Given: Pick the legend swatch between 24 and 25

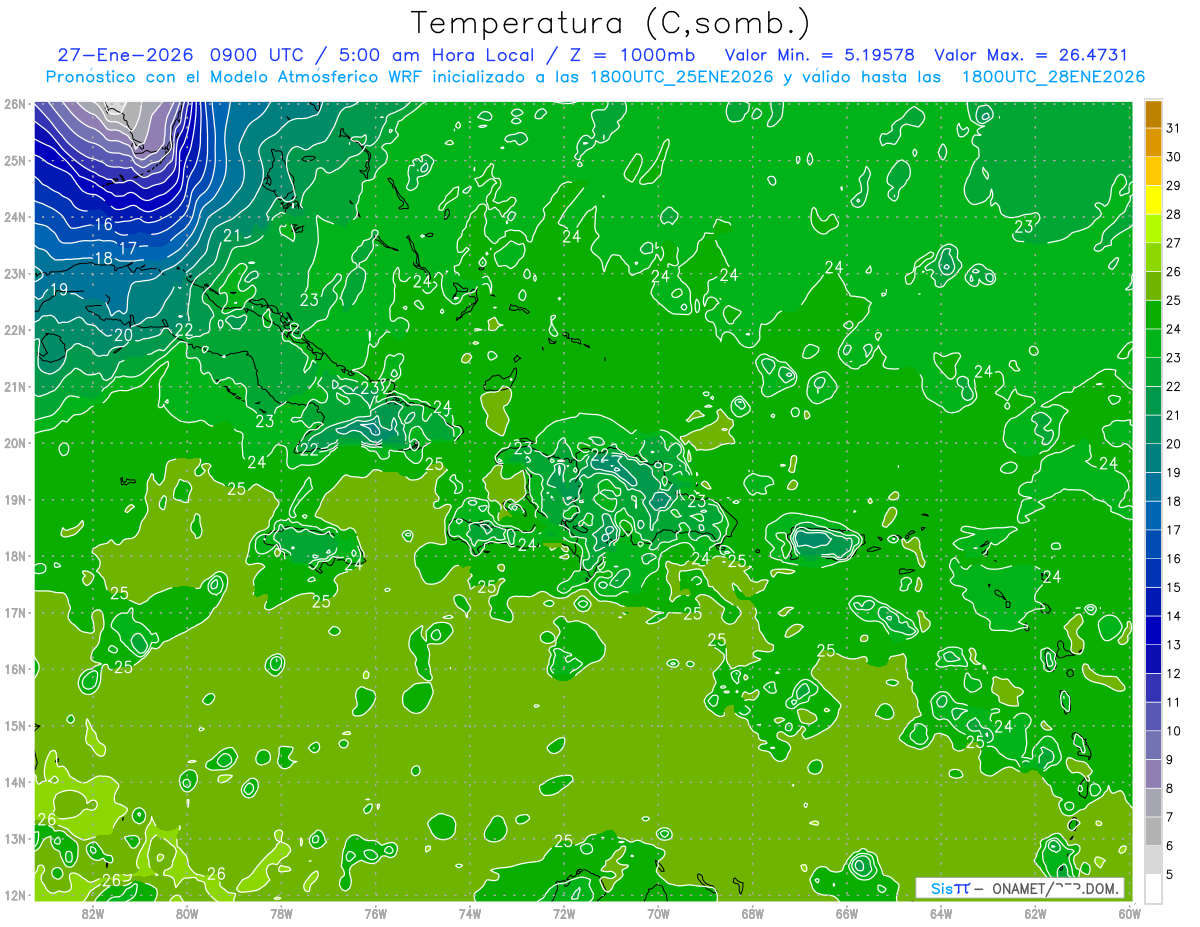Looking at the screenshot, I should click(1154, 314).
